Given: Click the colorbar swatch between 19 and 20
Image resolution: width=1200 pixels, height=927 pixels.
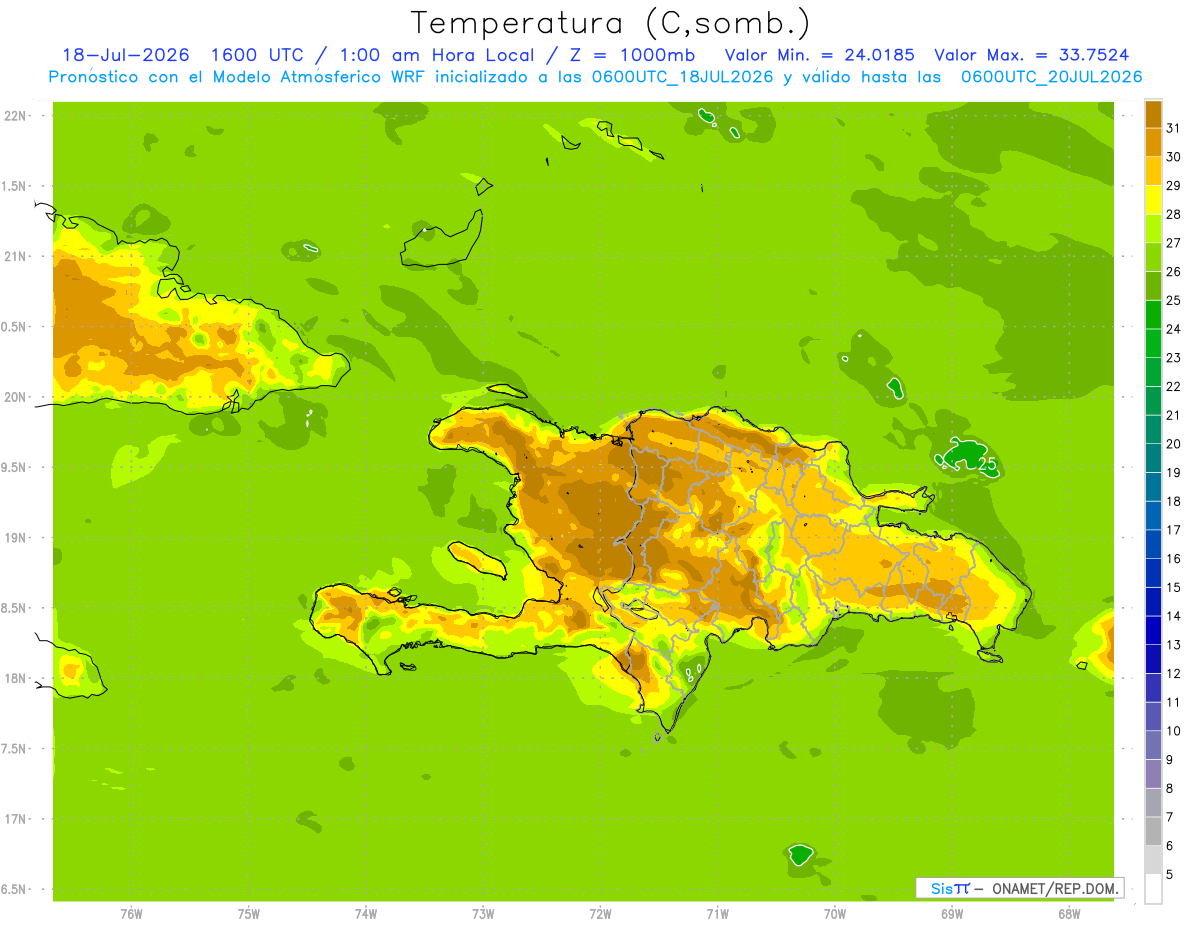Looking at the screenshot, I should tap(1153, 458).
